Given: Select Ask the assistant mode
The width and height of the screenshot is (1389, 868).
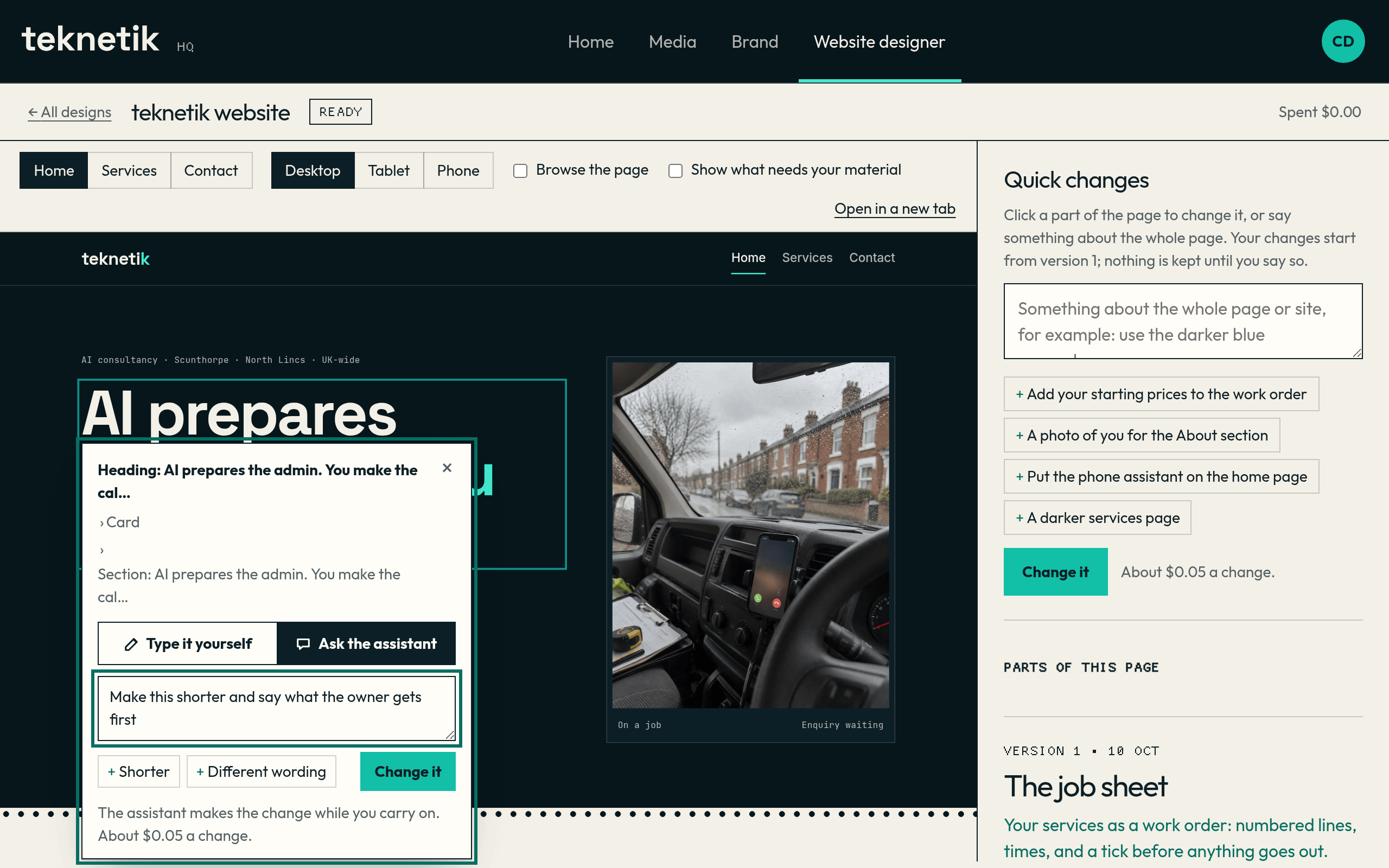Looking at the screenshot, I should (366, 643).
